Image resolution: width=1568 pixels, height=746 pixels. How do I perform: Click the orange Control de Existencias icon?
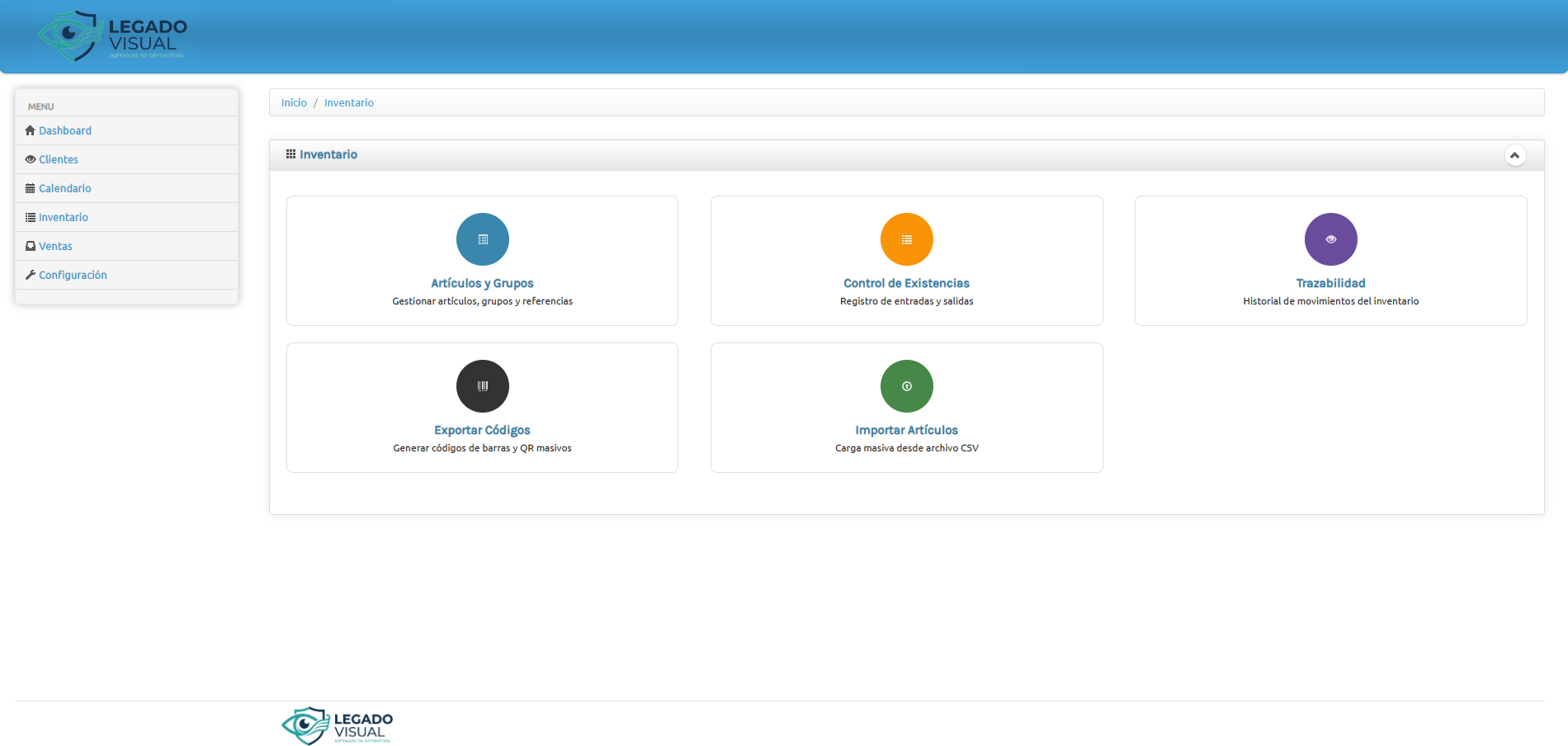click(906, 239)
